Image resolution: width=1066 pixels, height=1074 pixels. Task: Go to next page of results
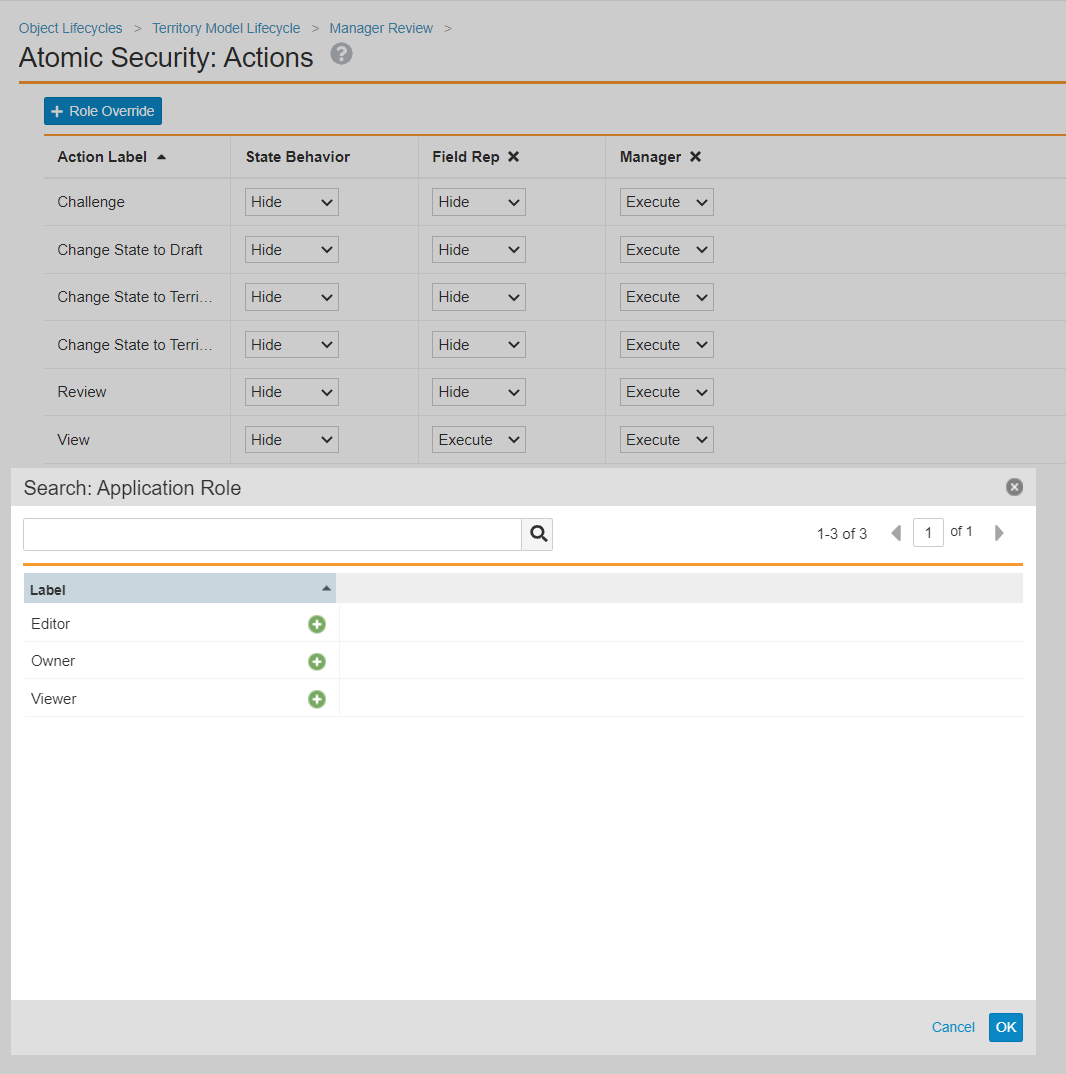point(998,533)
